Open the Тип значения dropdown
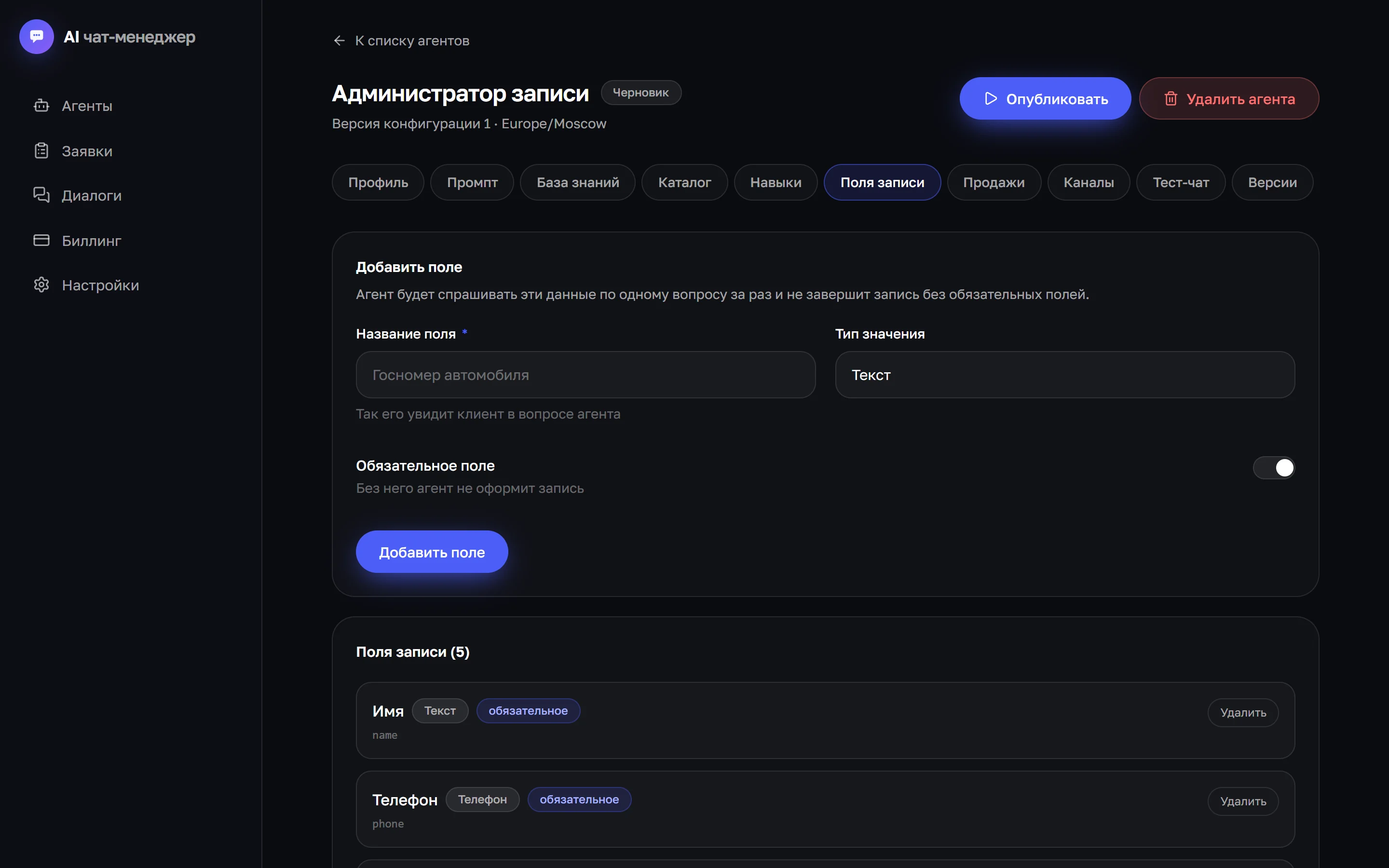Viewport: 1389px width, 868px height. click(1065, 375)
